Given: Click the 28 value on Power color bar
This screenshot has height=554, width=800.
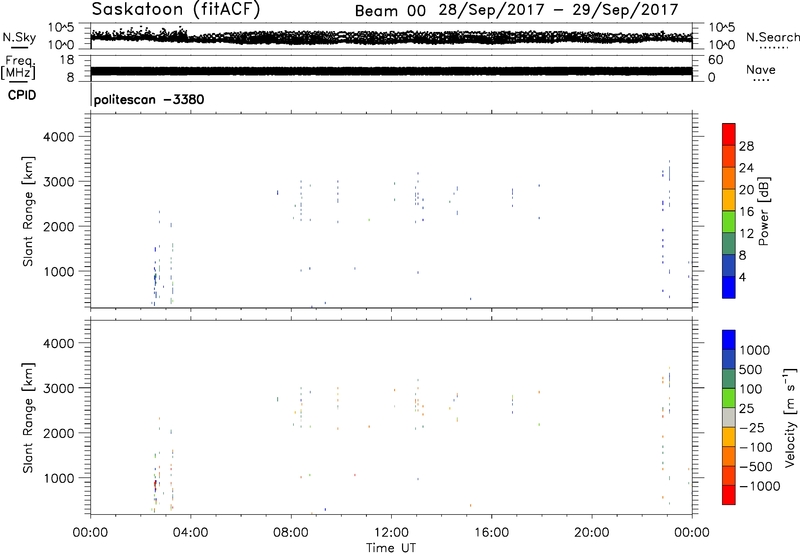Looking at the screenshot, I should pos(746,146).
